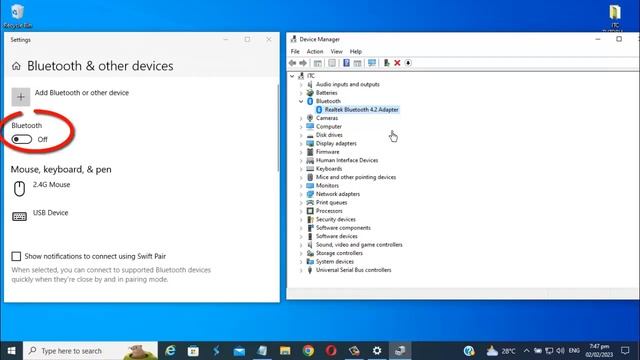Image resolution: width=640 pixels, height=360 pixels.
Task: Uninstall device with the red X icon
Action: coord(397,63)
